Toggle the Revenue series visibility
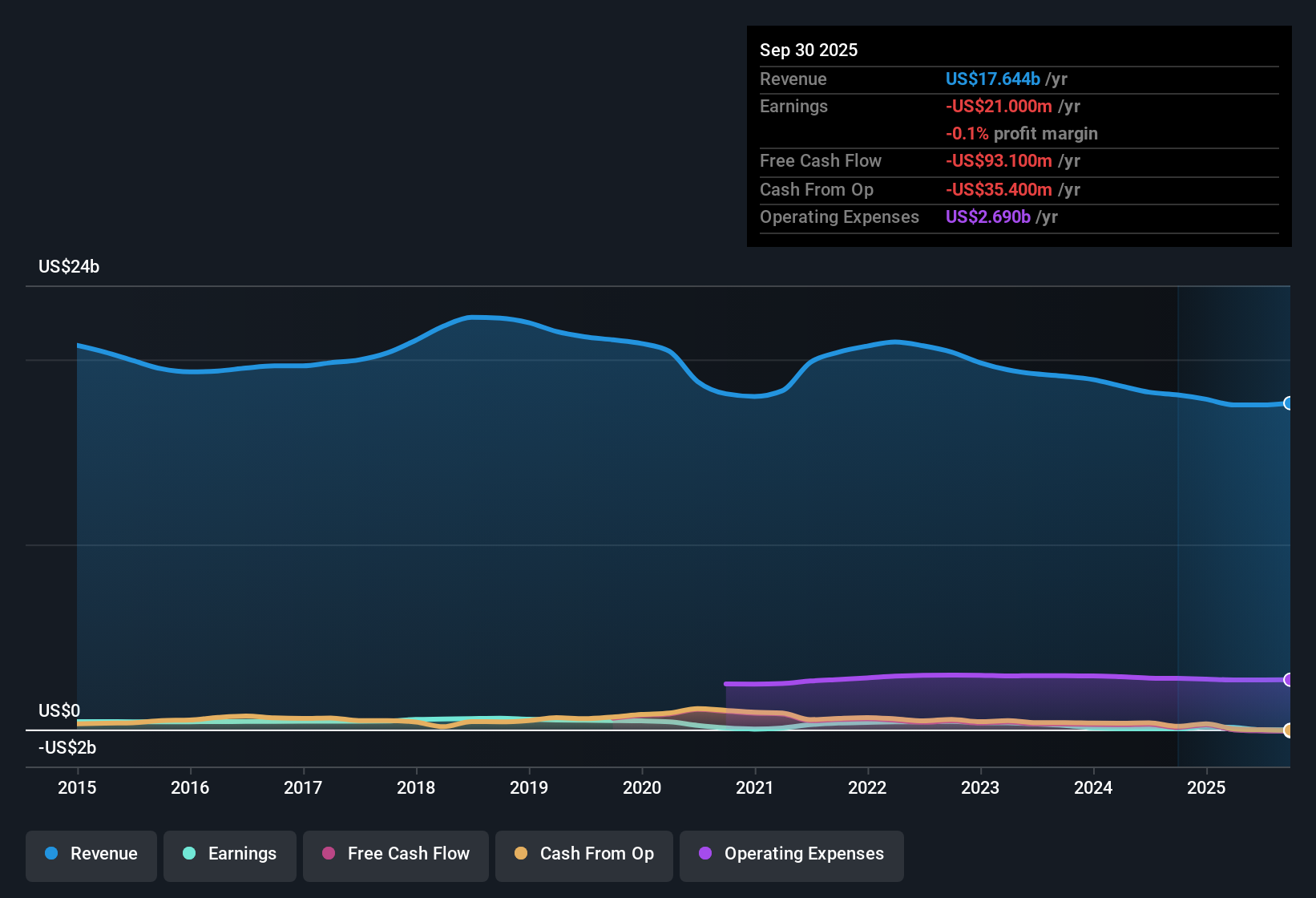 91,855
